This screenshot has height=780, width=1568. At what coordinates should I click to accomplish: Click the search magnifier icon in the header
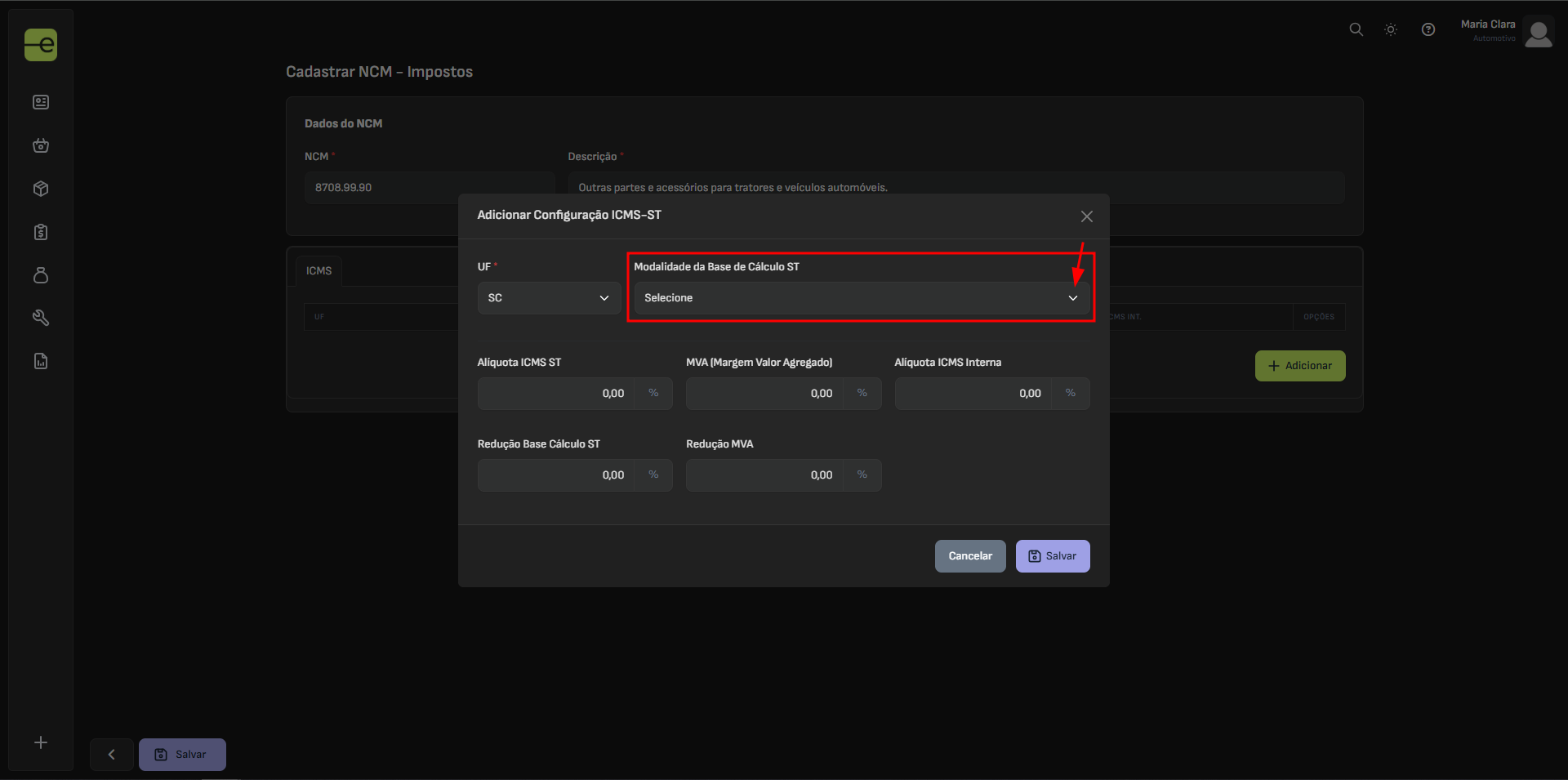coord(1356,29)
